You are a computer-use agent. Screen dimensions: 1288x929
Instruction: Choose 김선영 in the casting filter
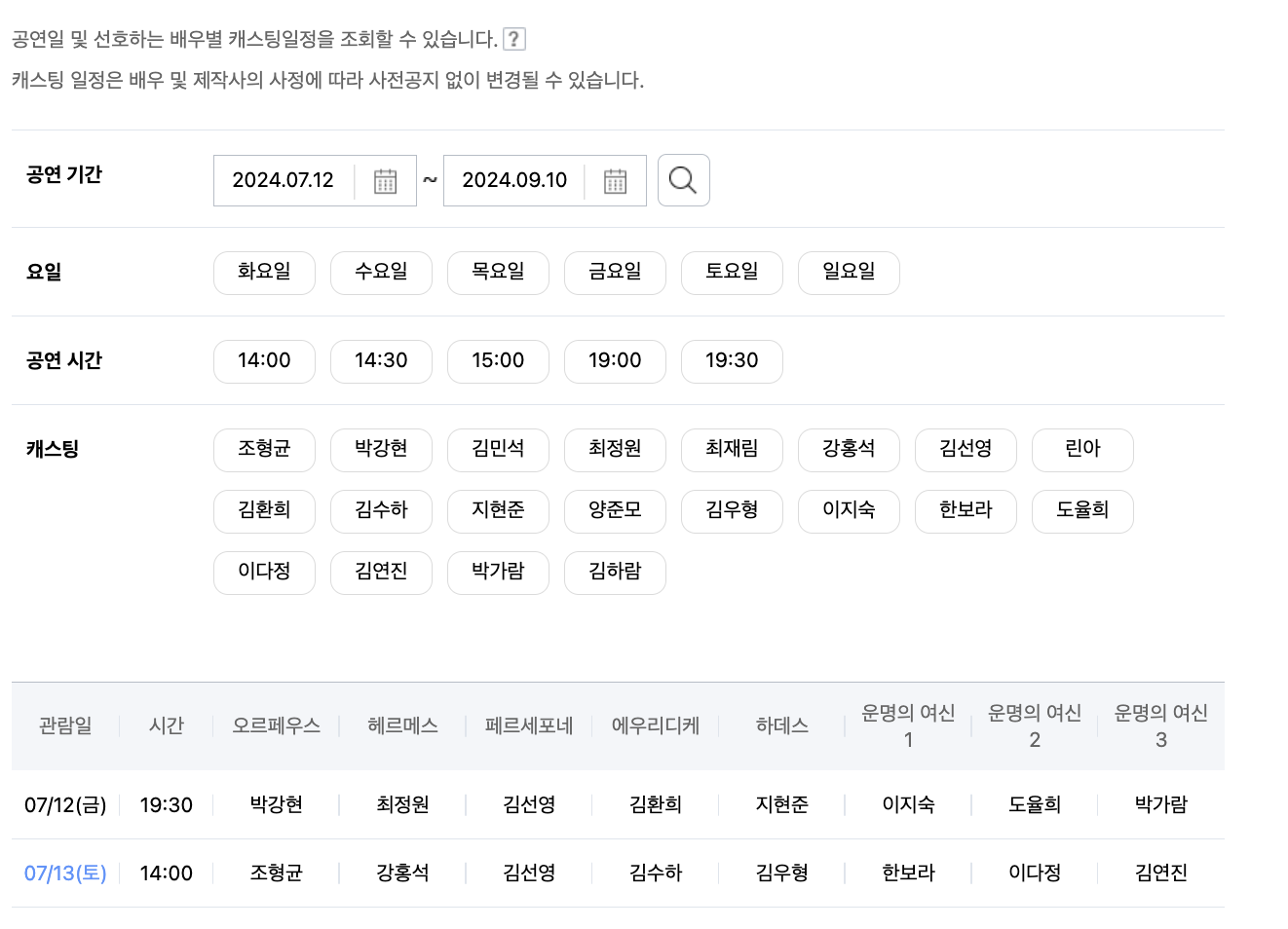point(966,450)
